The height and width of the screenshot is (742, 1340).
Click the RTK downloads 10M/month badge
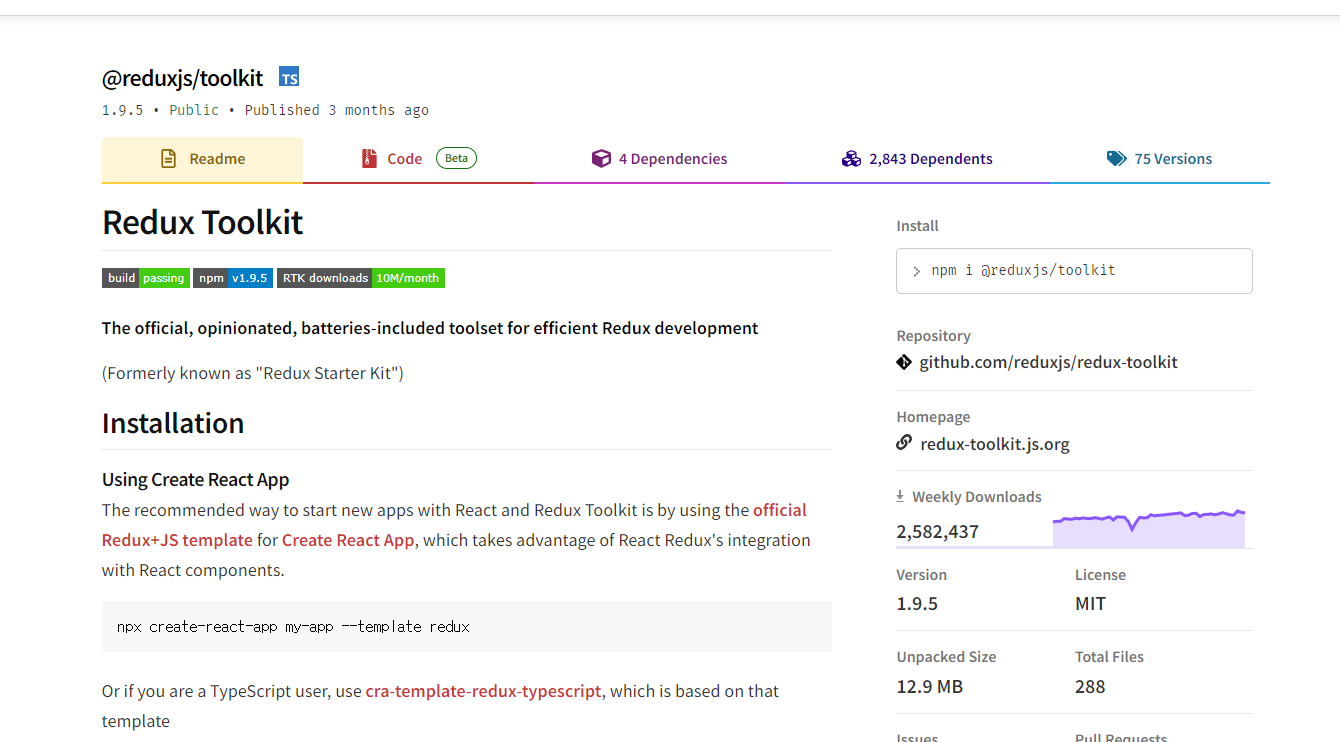pyautogui.click(x=361, y=278)
